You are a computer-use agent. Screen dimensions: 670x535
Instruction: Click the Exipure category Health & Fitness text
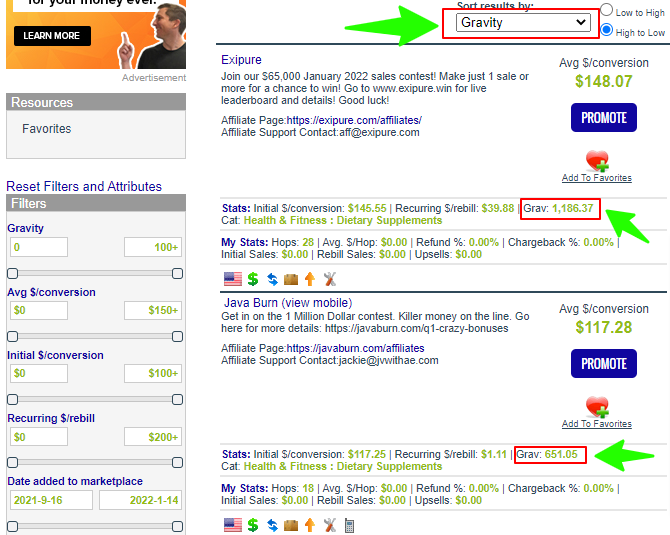(343, 220)
